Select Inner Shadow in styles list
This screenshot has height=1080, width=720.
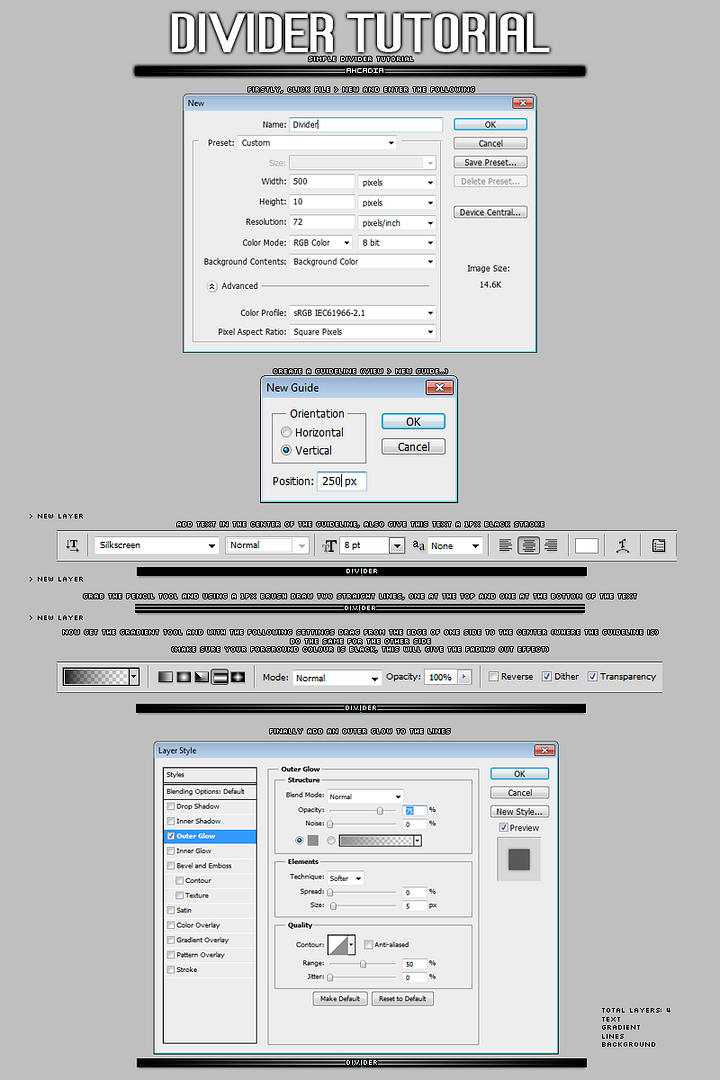point(210,821)
